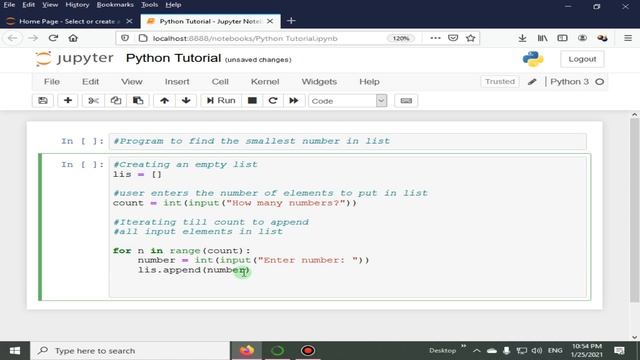The width and height of the screenshot is (640, 360).
Task: Click the red record taskbar icon
Action: 308,351
